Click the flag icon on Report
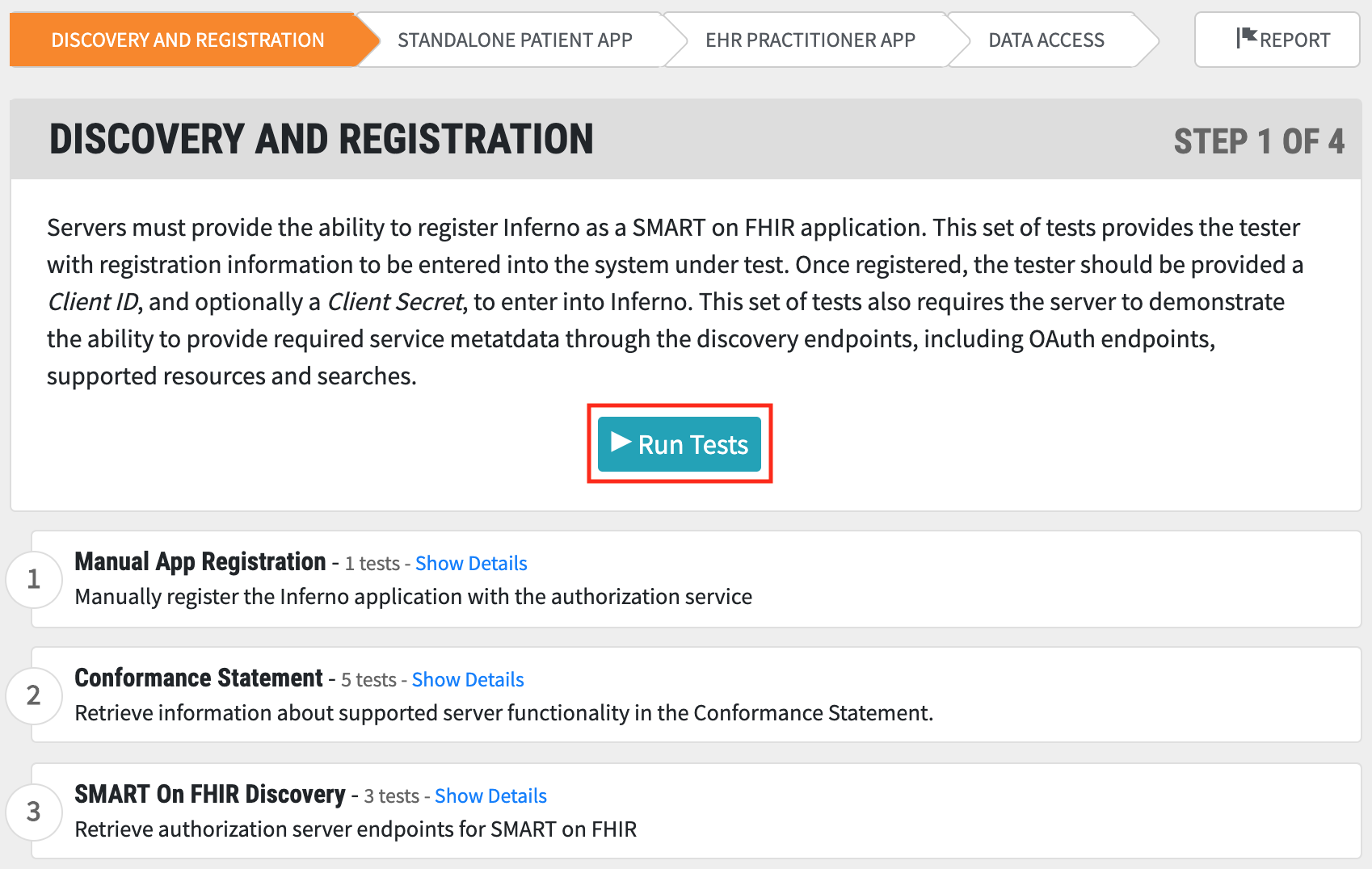This screenshot has height=869, width=1372. pyautogui.click(x=1247, y=37)
